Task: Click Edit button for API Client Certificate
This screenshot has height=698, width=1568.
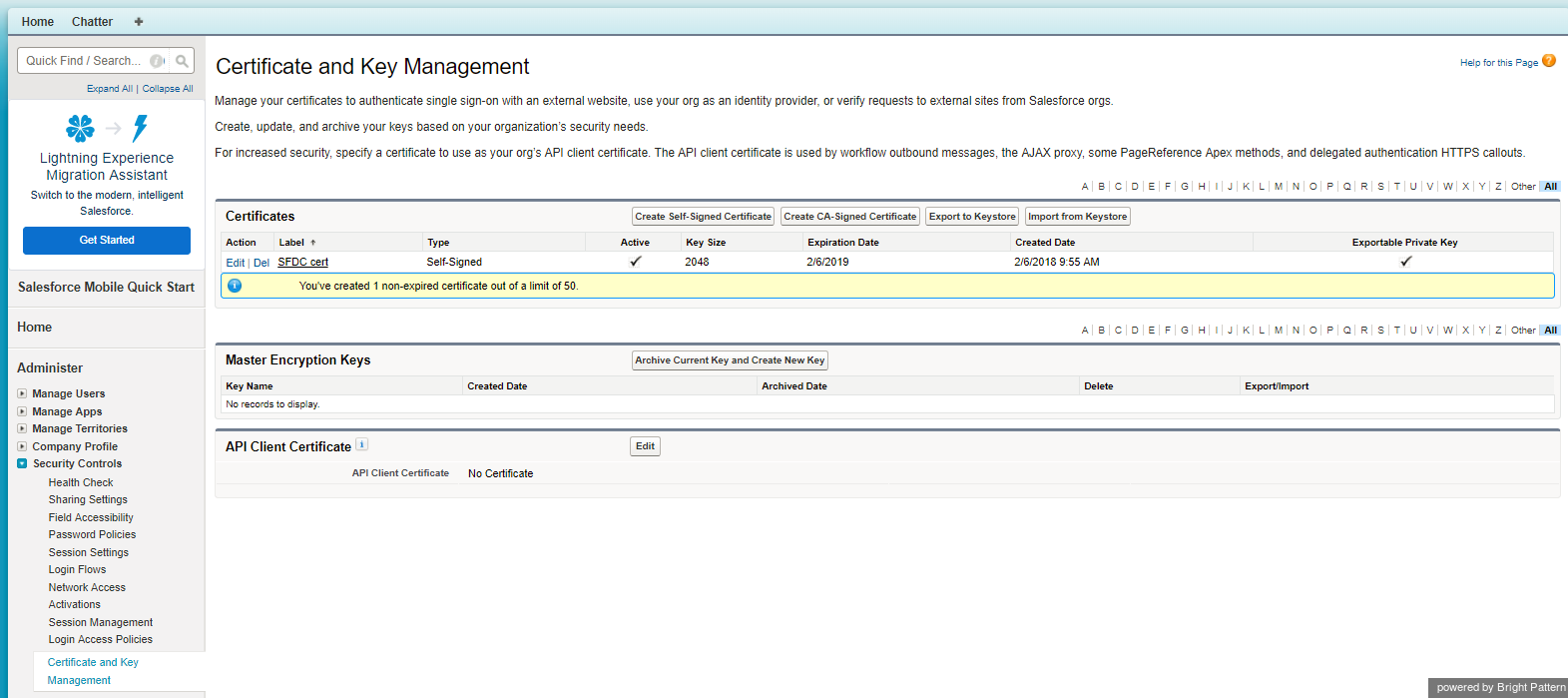Action: [646, 446]
